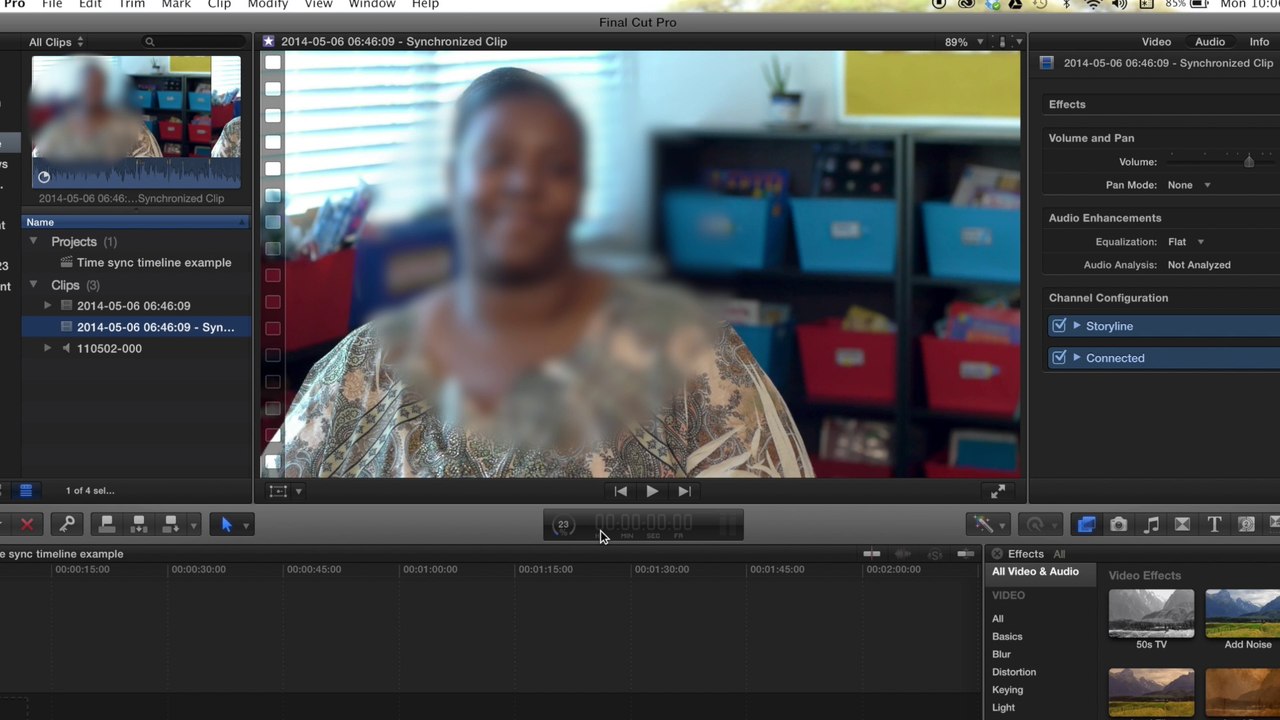This screenshot has width=1280, height=720.
Task: Connect clip to primary storyline button
Action: click(x=107, y=524)
